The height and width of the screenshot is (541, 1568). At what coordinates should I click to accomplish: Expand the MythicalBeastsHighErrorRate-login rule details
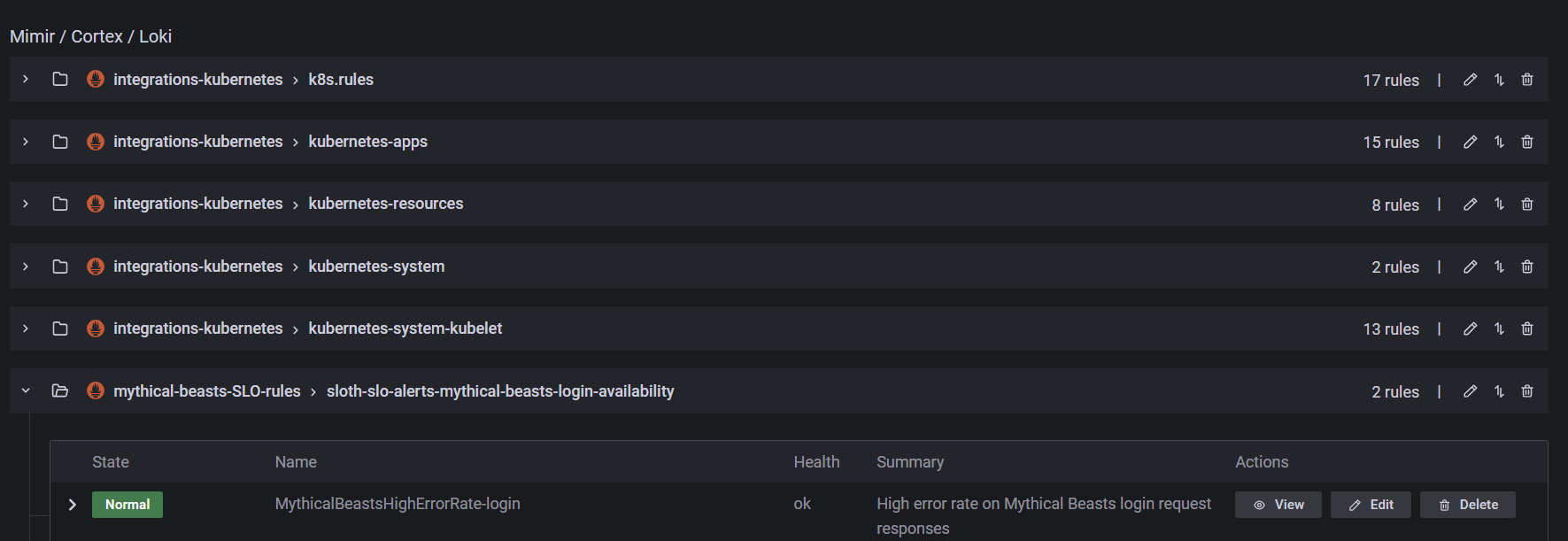point(73,505)
